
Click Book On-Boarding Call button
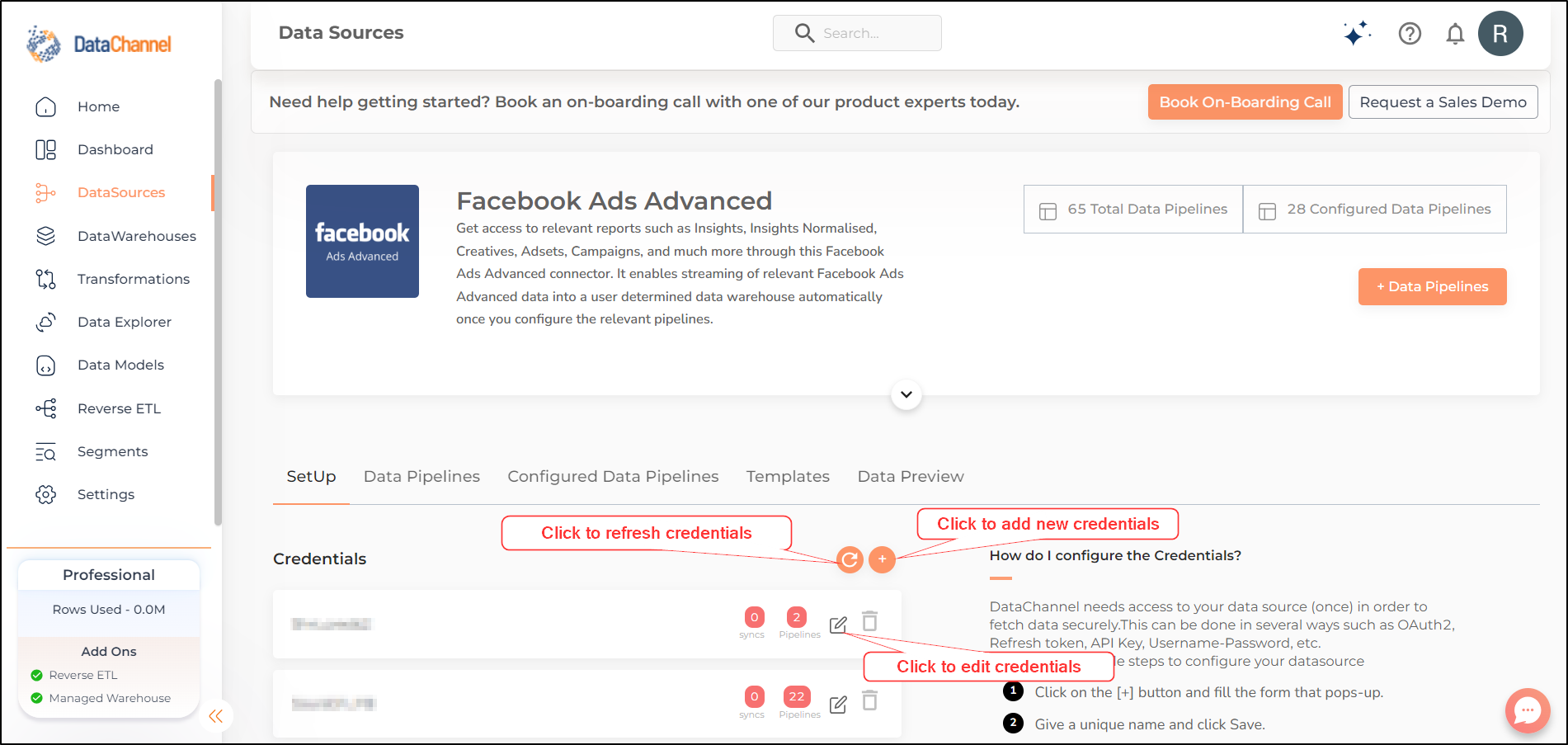pos(1245,102)
